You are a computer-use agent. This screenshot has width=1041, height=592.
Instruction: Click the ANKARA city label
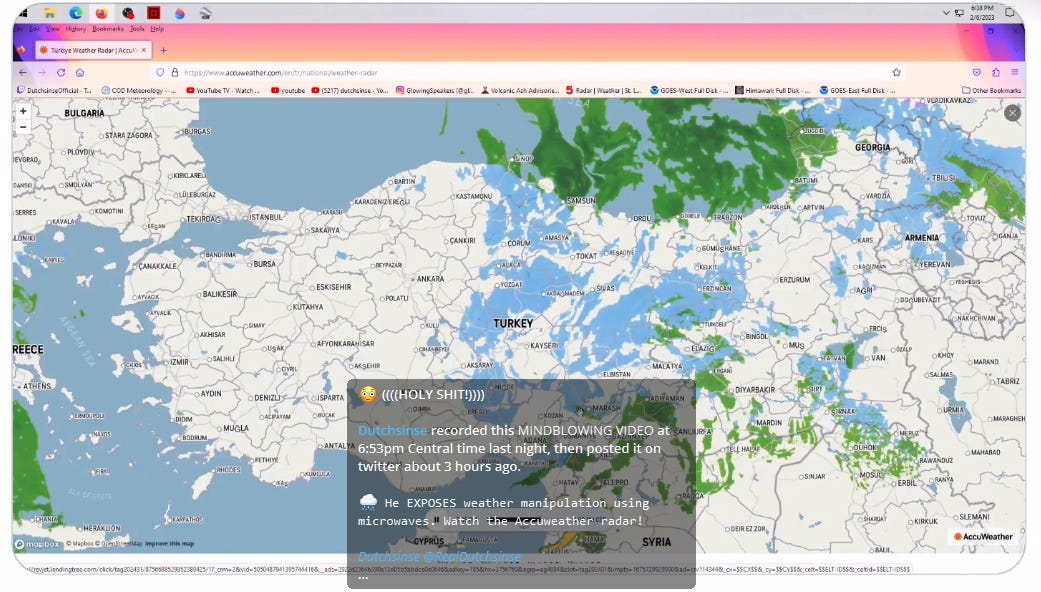tap(430, 279)
